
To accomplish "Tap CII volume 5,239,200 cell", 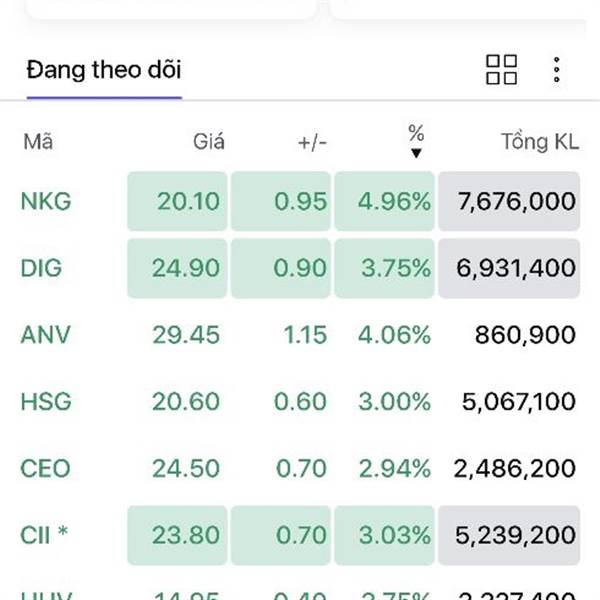I will (x=509, y=535).
